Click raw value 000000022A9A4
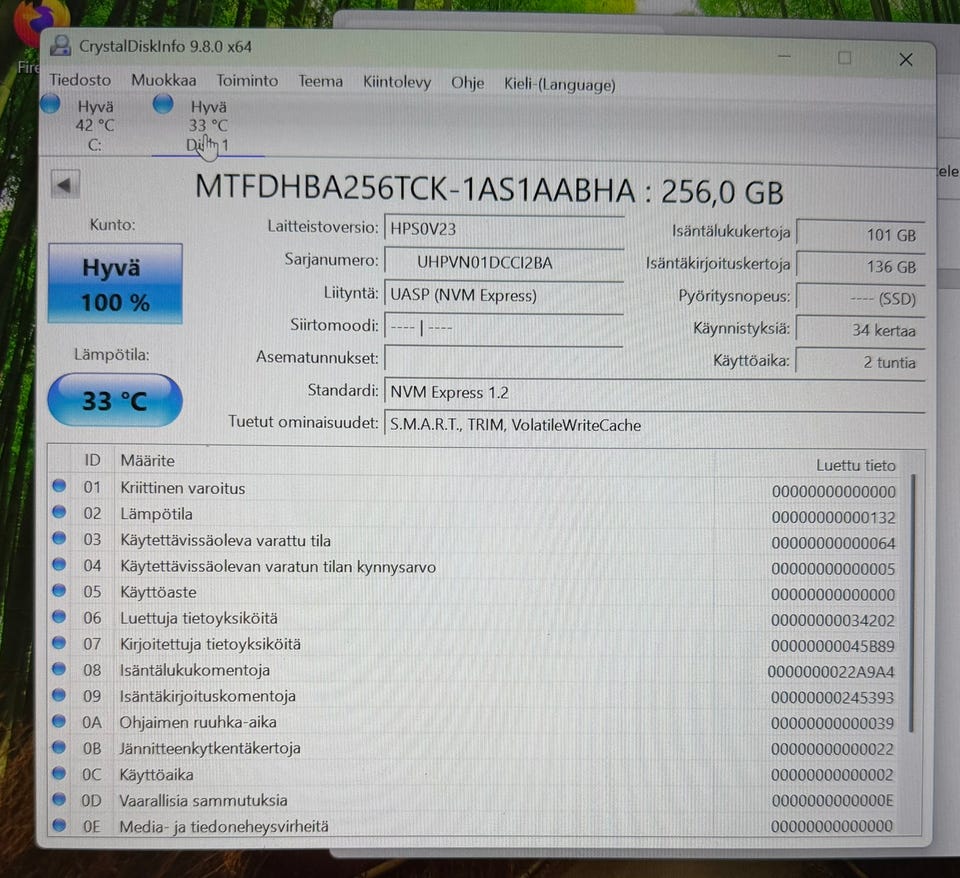Image resolution: width=960 pixels, height=878 pixels. [x=831, y=672]
